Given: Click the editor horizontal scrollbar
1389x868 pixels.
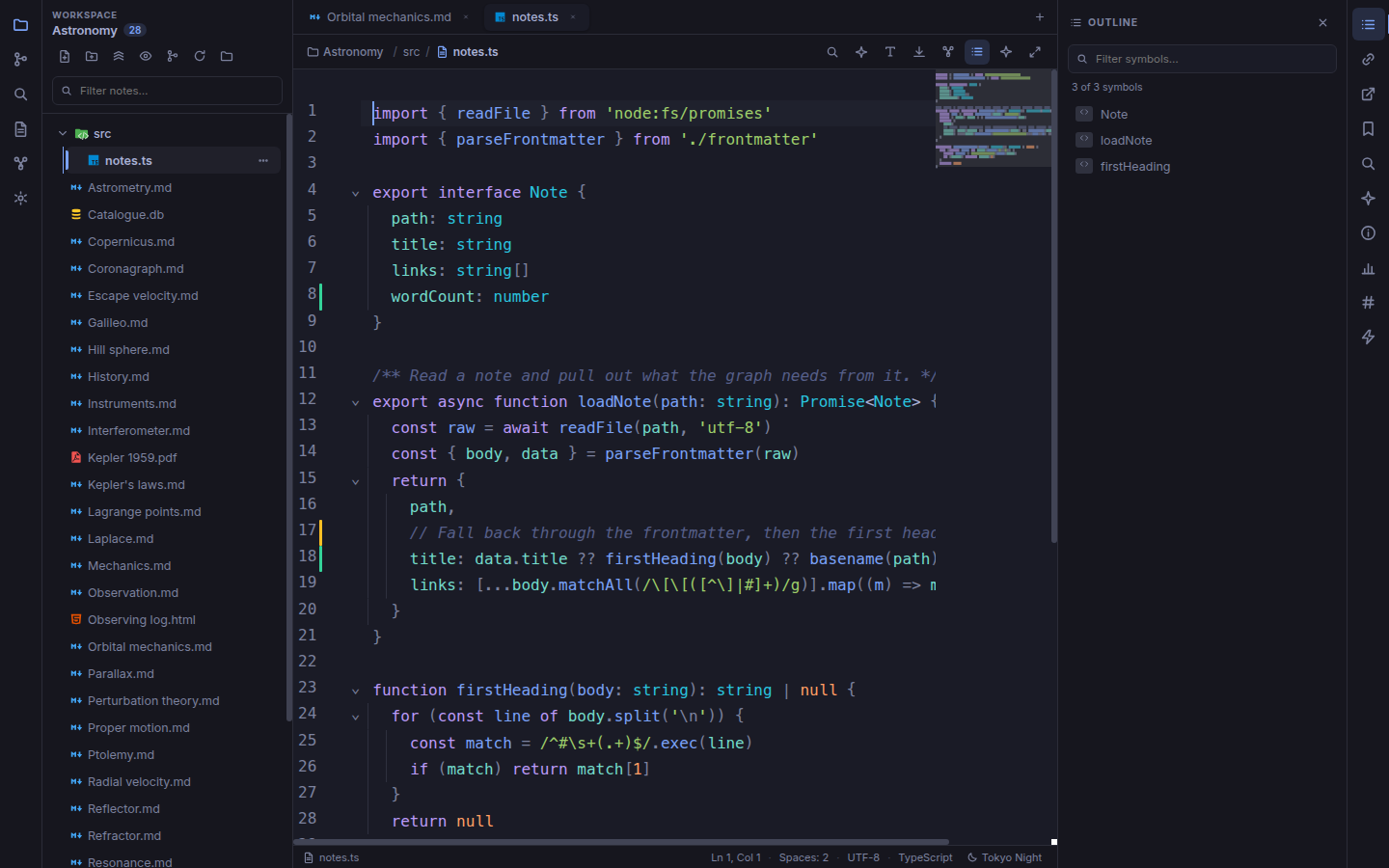Looking at the screenshot, I should 621,842.
